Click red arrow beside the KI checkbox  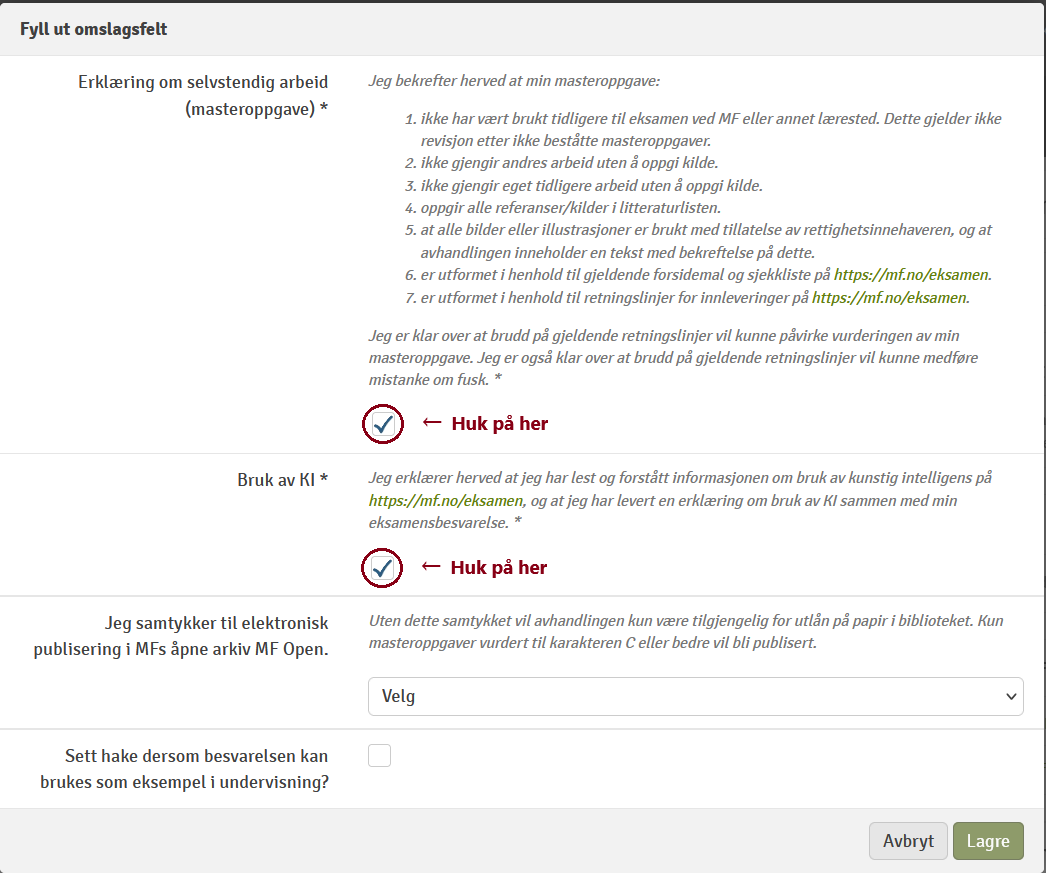432,567
